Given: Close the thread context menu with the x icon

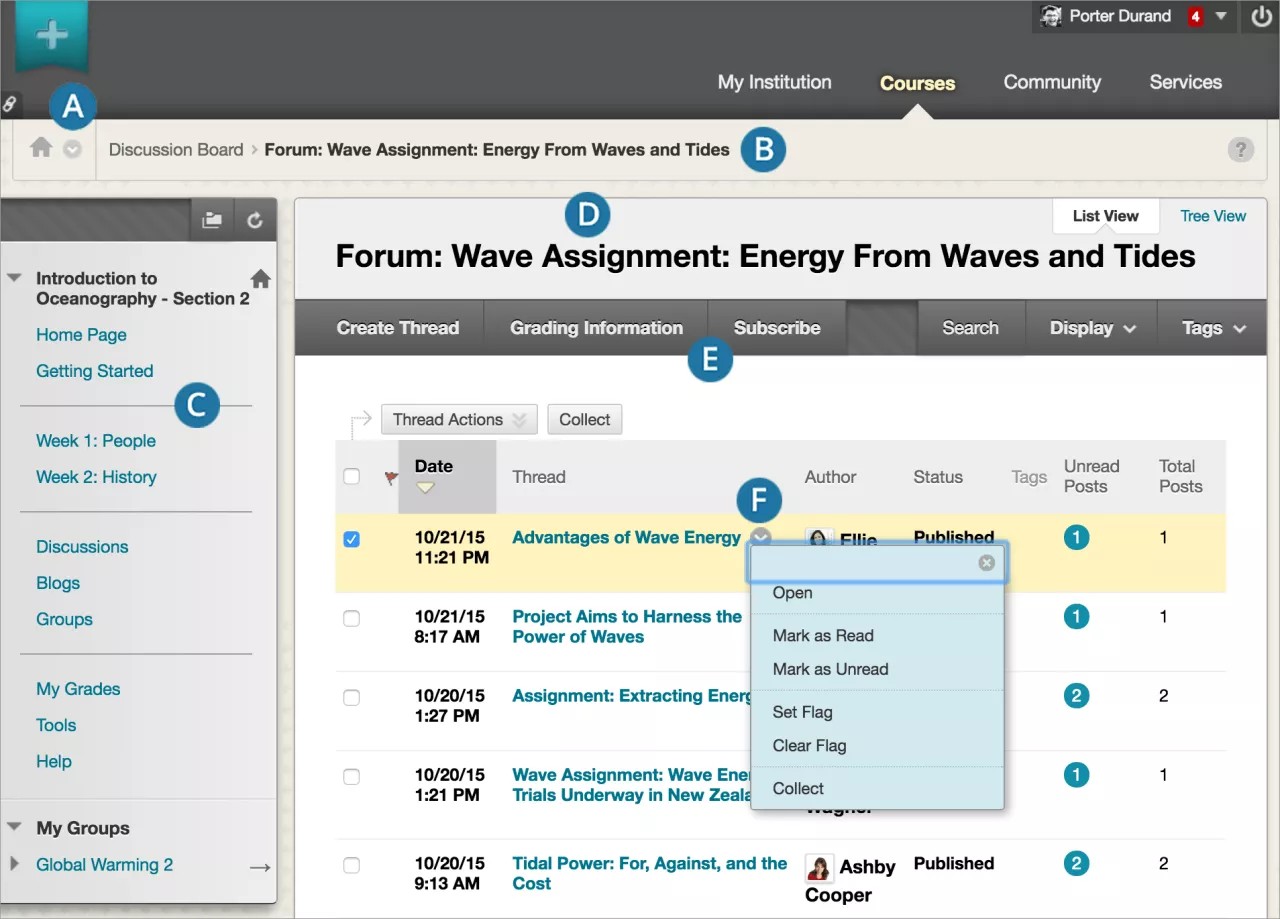Looking at the screenshot, I should click(x=986, y=563).
